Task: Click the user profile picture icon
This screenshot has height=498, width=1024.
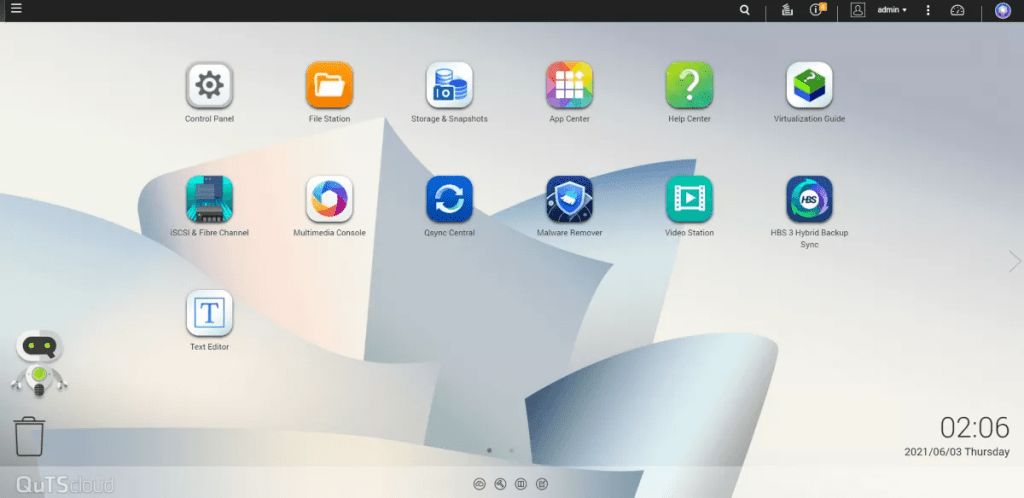Action: point(857,10)
